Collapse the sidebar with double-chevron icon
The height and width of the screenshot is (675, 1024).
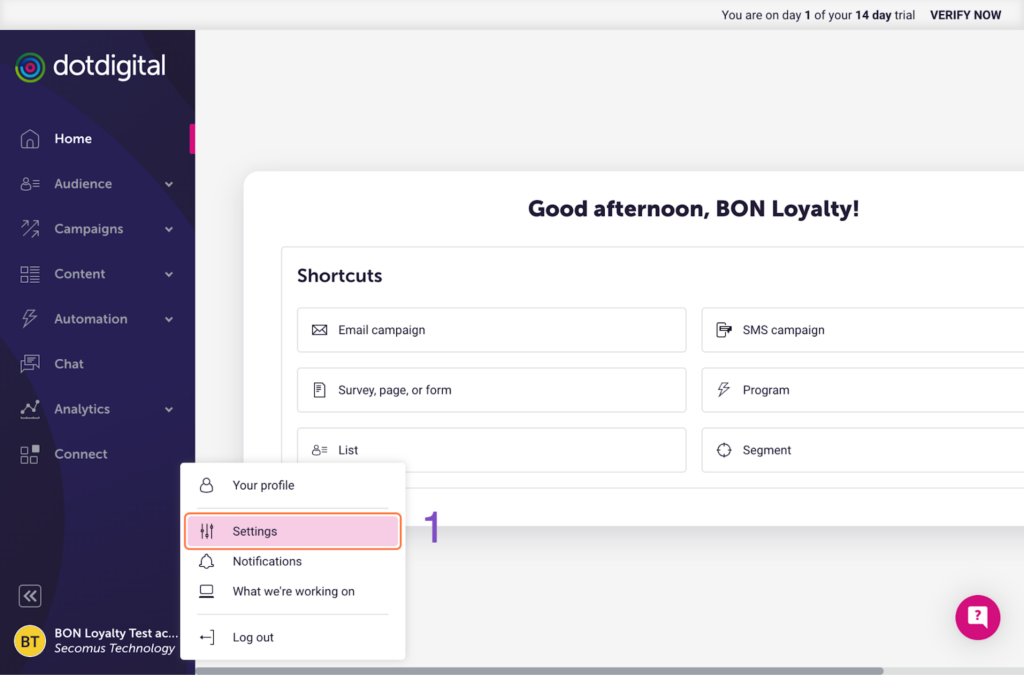tap(30, 596)
